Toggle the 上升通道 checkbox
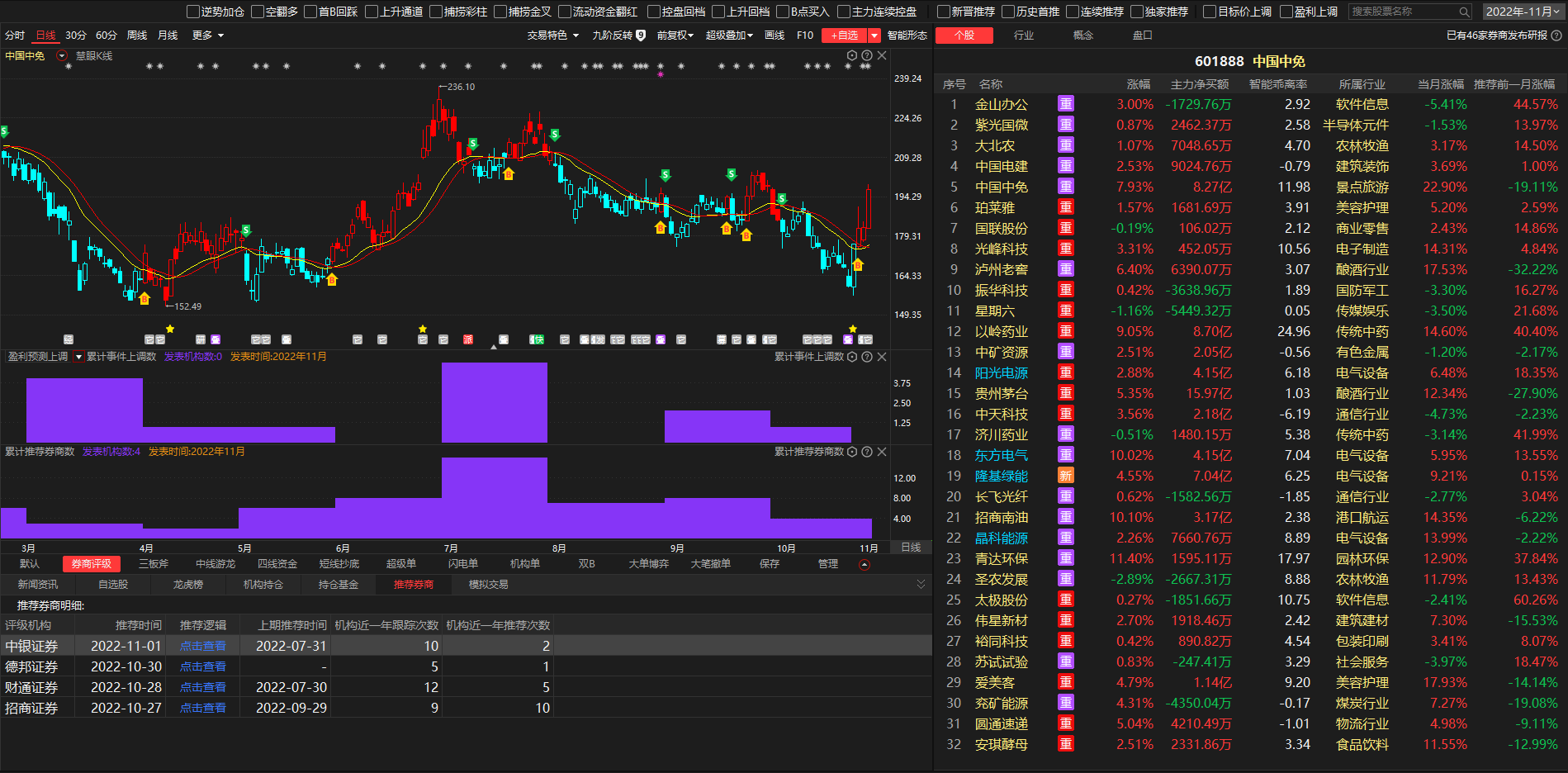 tap(372, 12)
